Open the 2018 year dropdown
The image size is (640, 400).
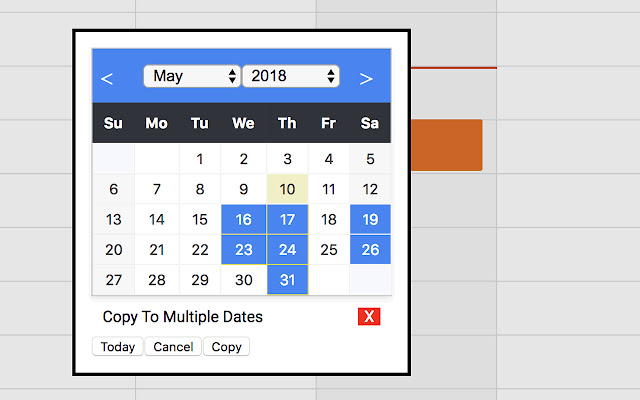click(290, 76)
